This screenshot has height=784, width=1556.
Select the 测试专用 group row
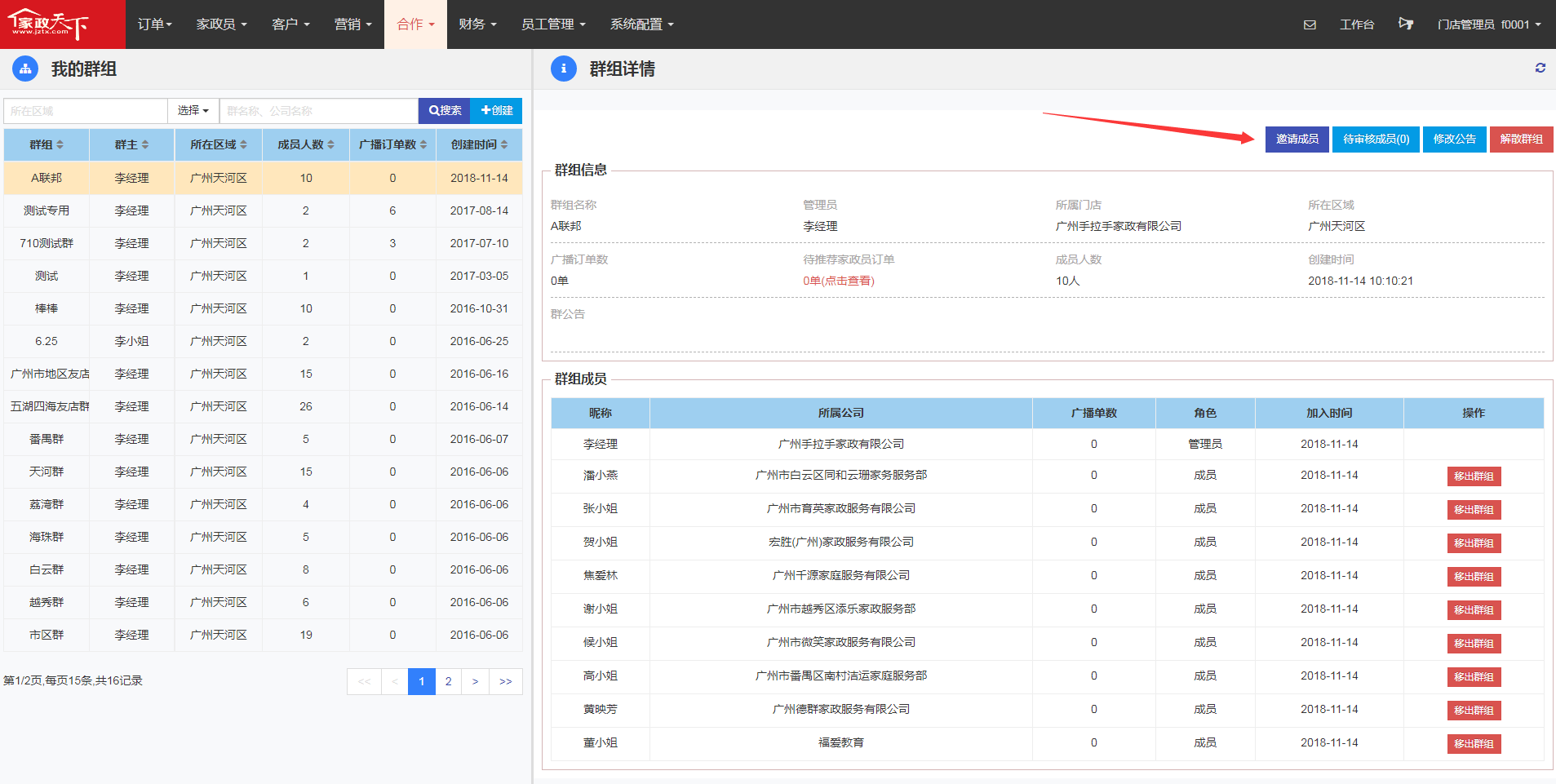coord(263,210)
